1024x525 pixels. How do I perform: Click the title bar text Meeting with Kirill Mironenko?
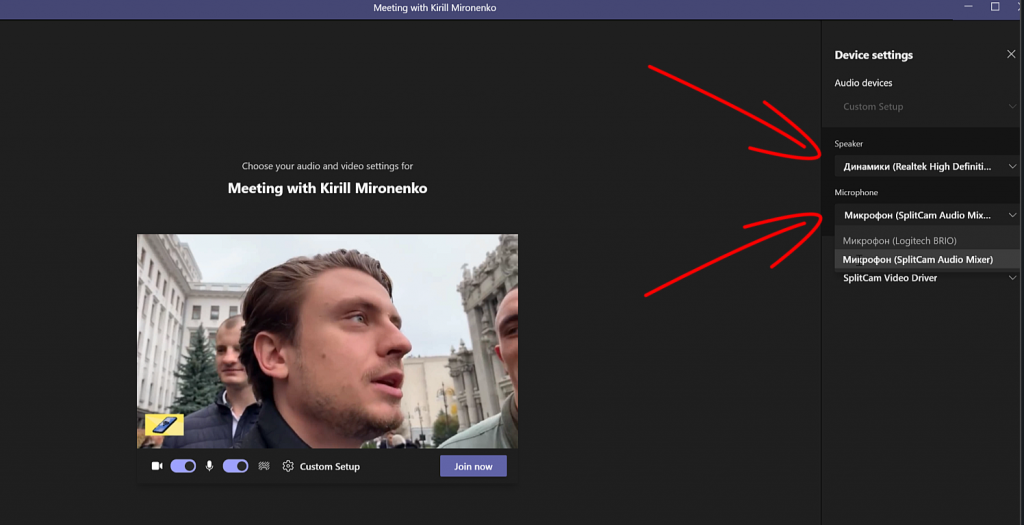tap(434, 8)
